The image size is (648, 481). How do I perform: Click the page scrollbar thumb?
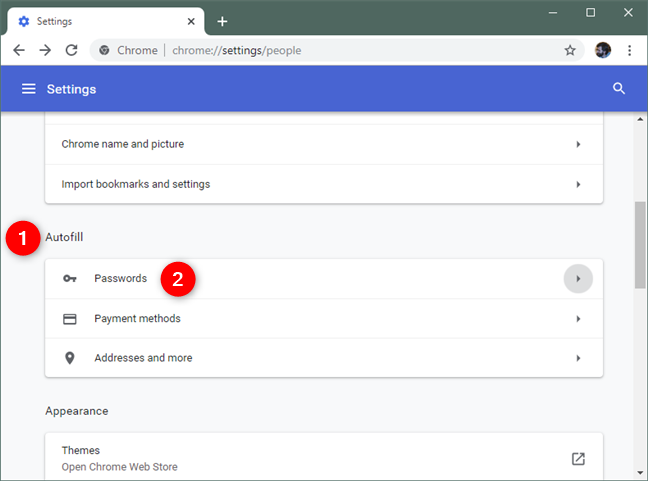(x=640, y=245)
